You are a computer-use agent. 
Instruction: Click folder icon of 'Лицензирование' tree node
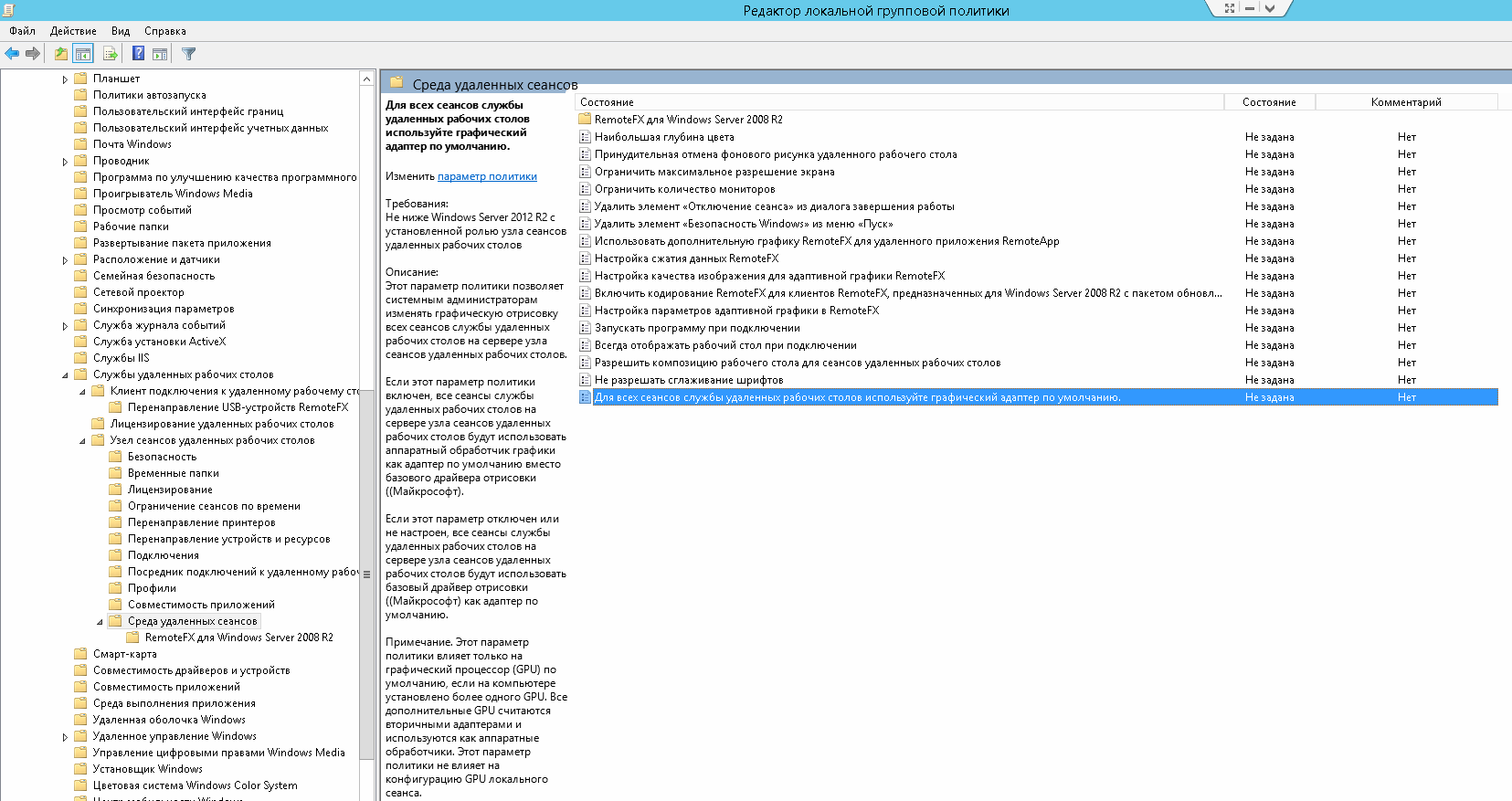coord(115,489)
